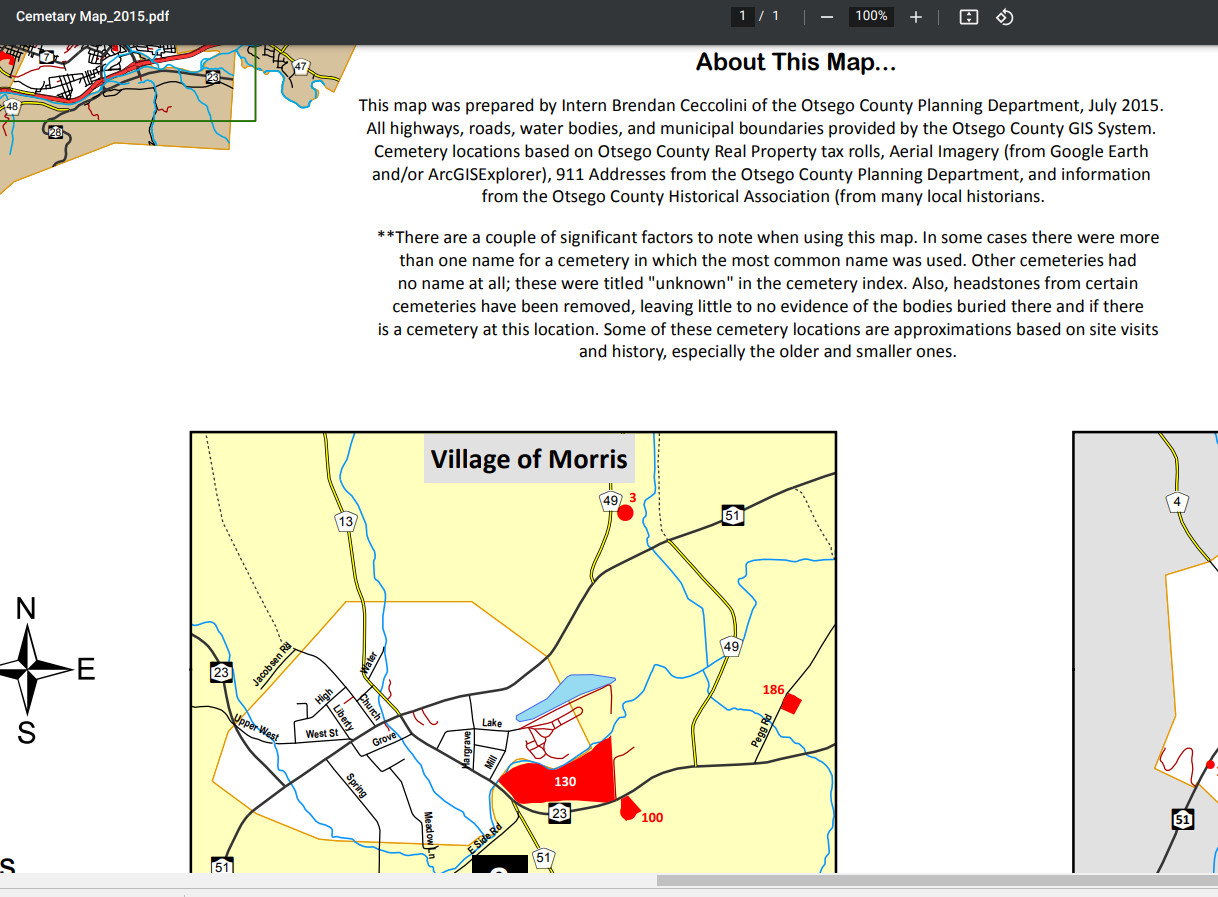The width and height of the screenshot is (1218, 897).
Task: Click the text line 'and history, especially the older'
Action: 767,352
